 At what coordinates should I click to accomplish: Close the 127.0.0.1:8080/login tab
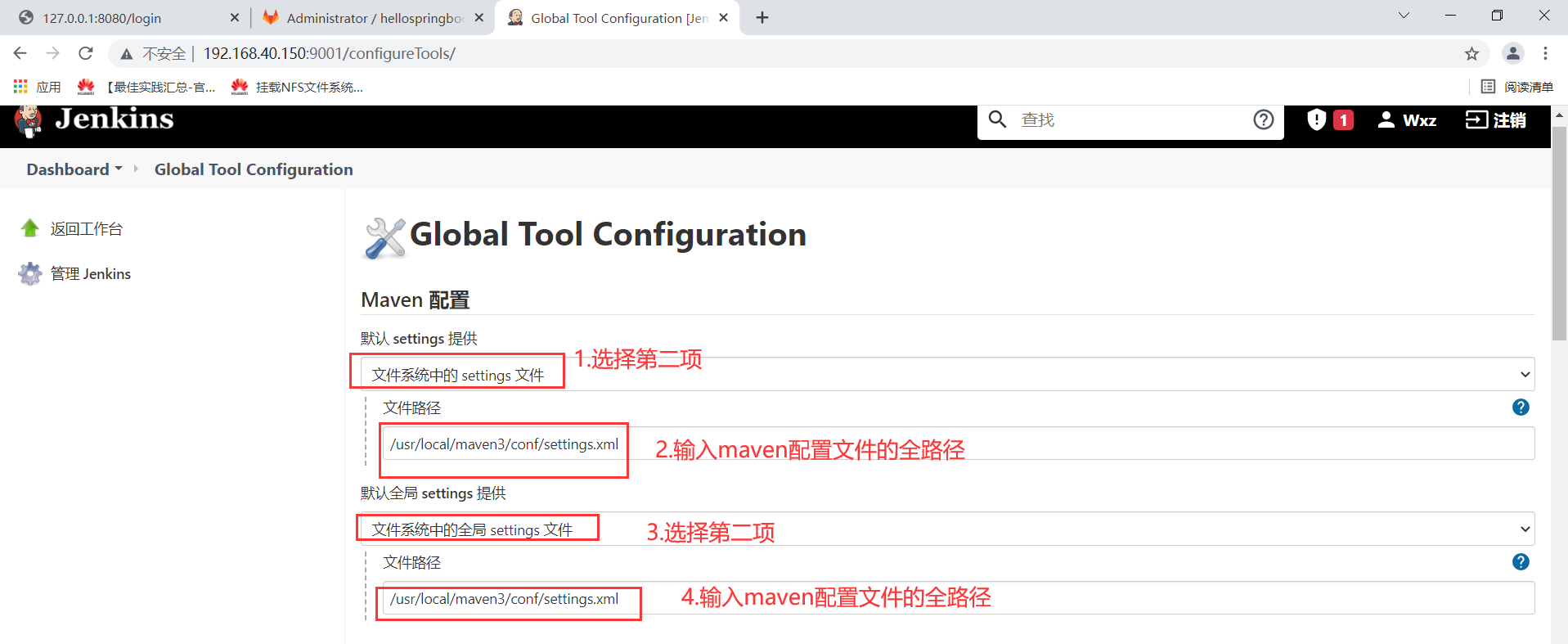coord(235,17)
